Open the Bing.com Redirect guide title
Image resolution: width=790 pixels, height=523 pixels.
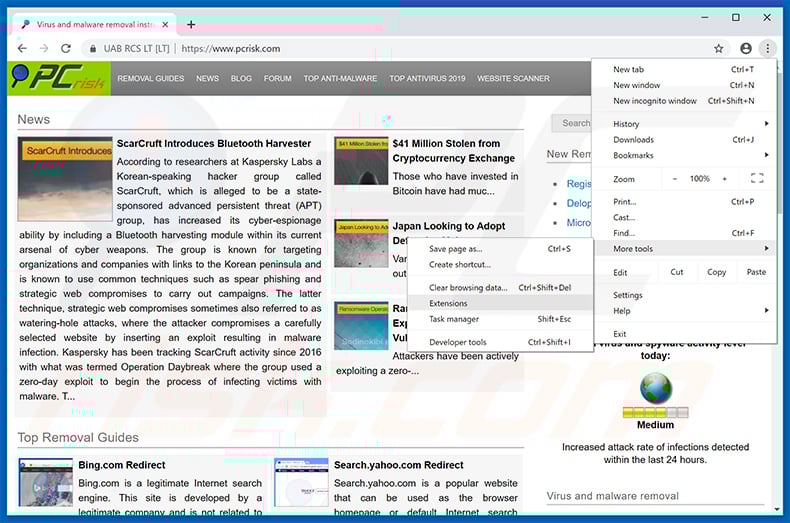(122, 465)
